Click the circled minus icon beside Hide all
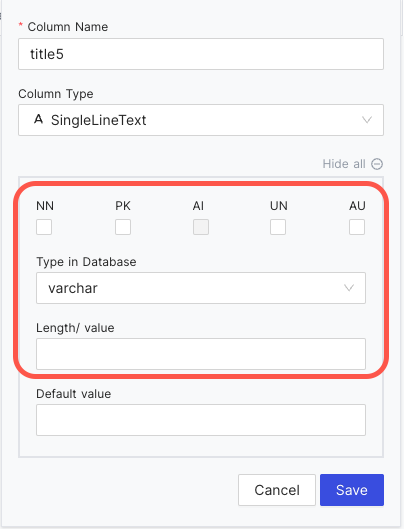The height and width of the screenshot is (529, 404). coord(377,164)
